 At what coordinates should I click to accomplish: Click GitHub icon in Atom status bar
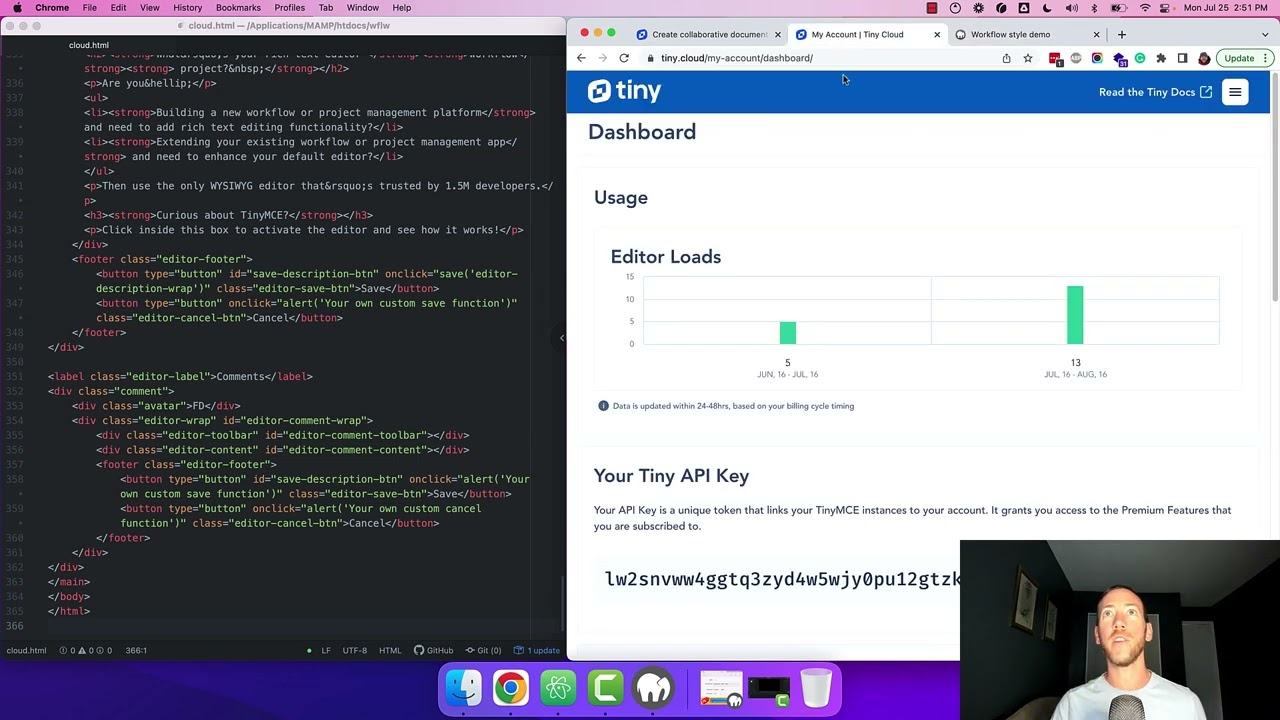(x=434, y=650)
